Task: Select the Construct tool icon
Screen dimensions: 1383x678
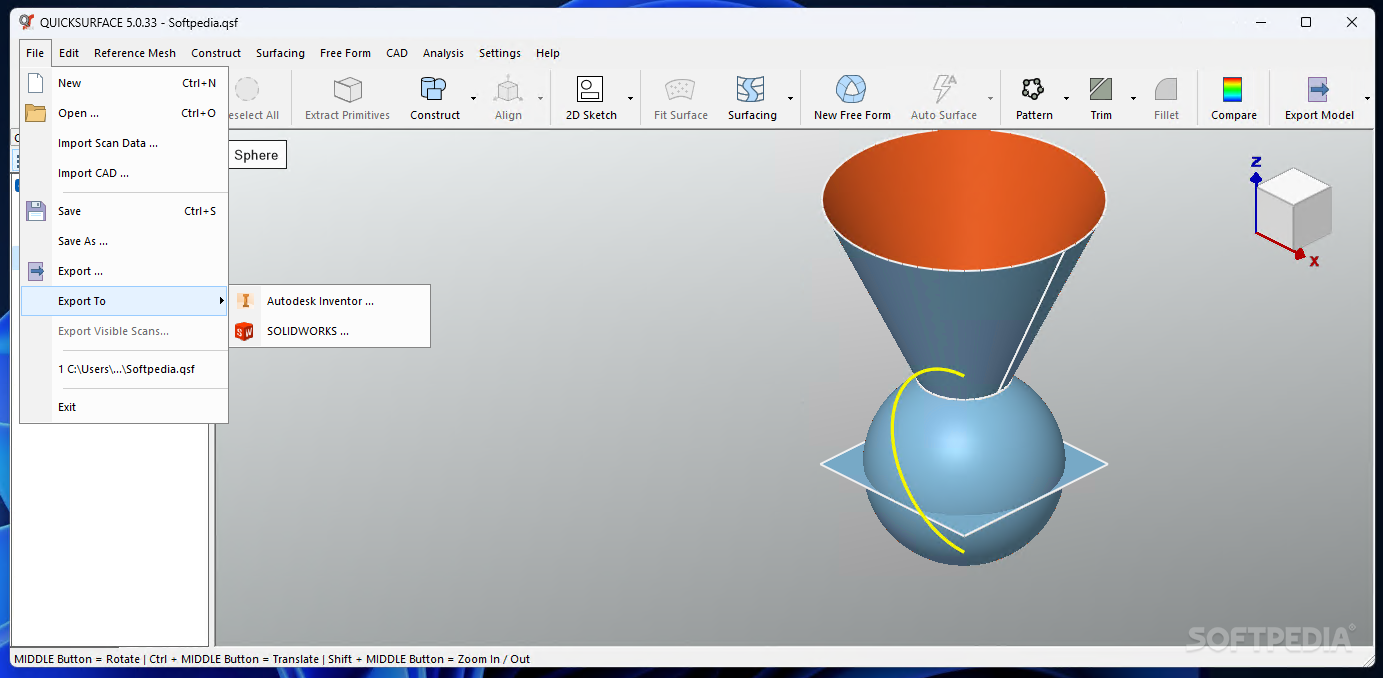Action: tap(434, 90)
